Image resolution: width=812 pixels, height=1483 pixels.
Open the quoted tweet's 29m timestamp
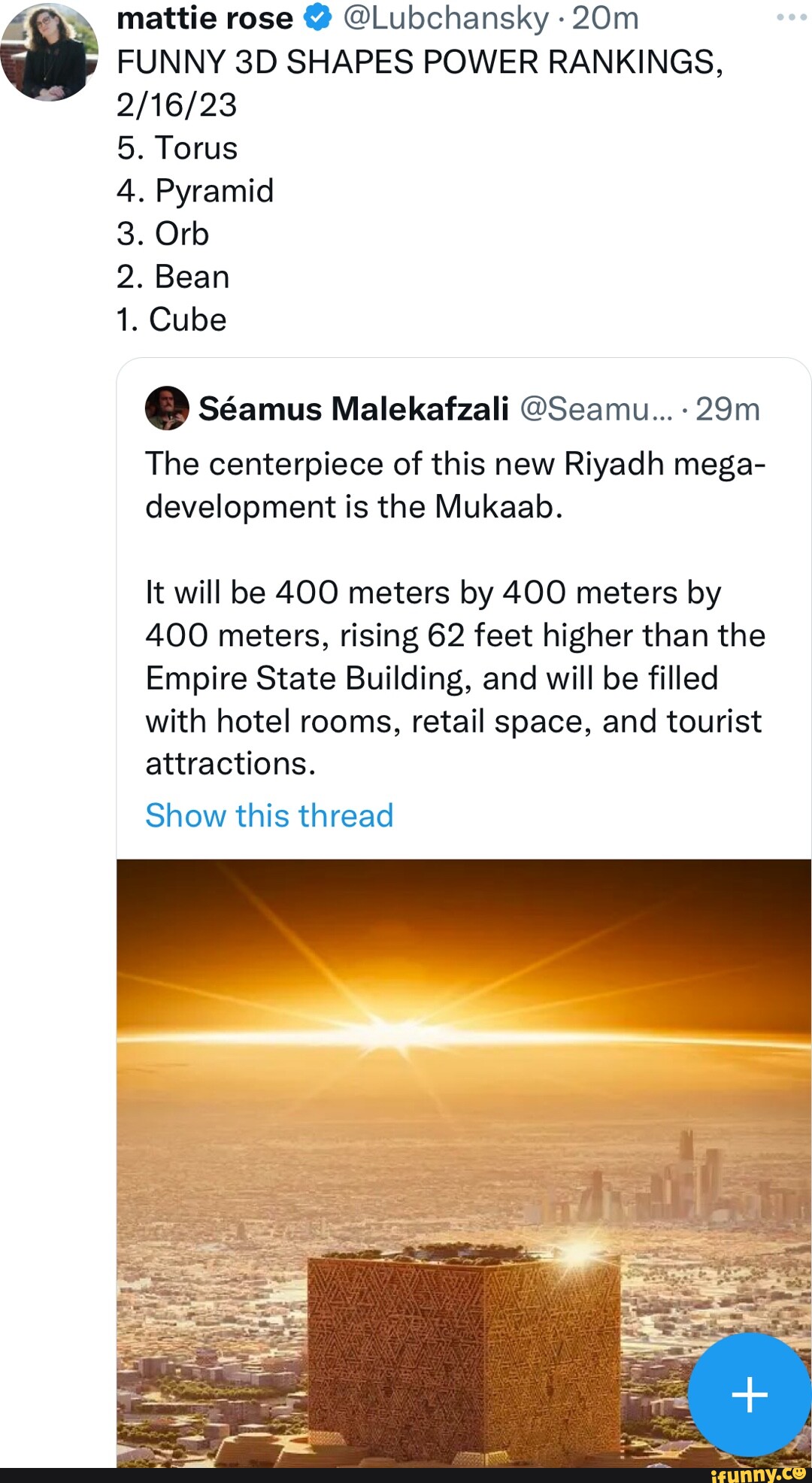point(728,408)
